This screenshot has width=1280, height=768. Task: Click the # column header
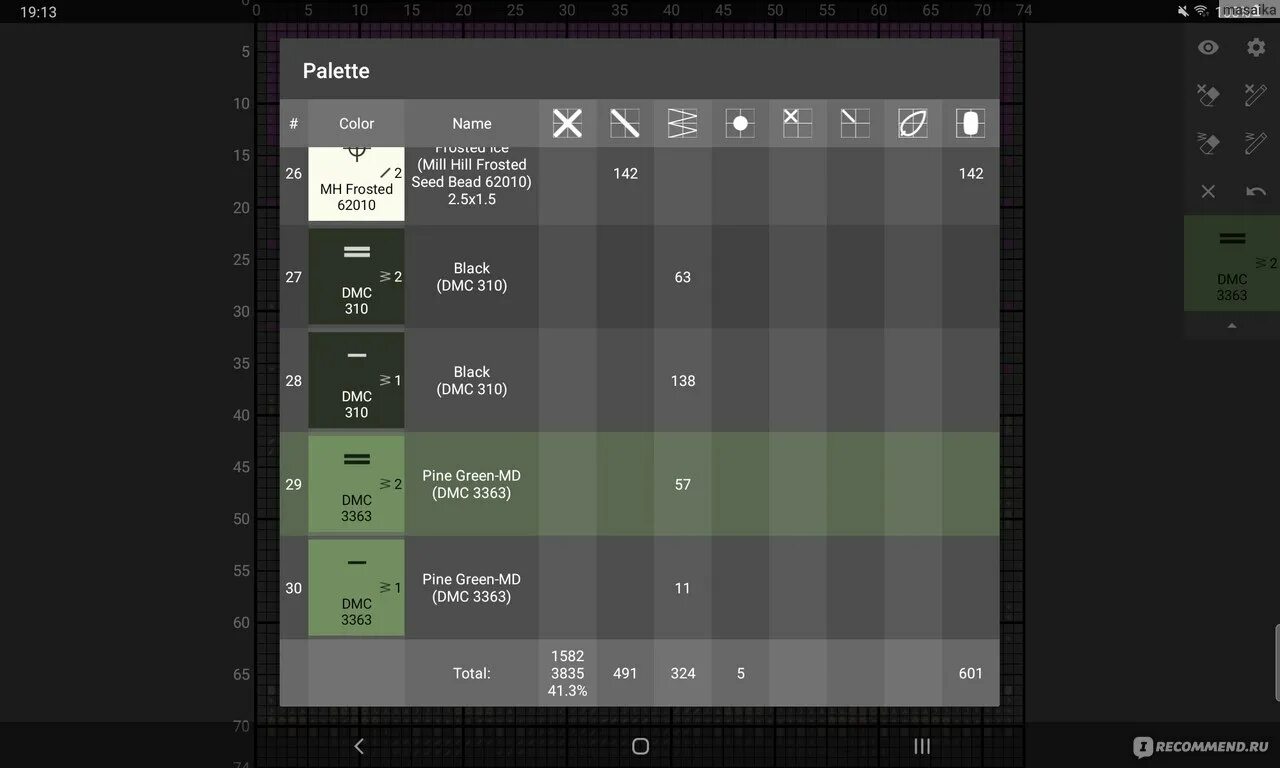pyautogui.click(x=293, y=124)
